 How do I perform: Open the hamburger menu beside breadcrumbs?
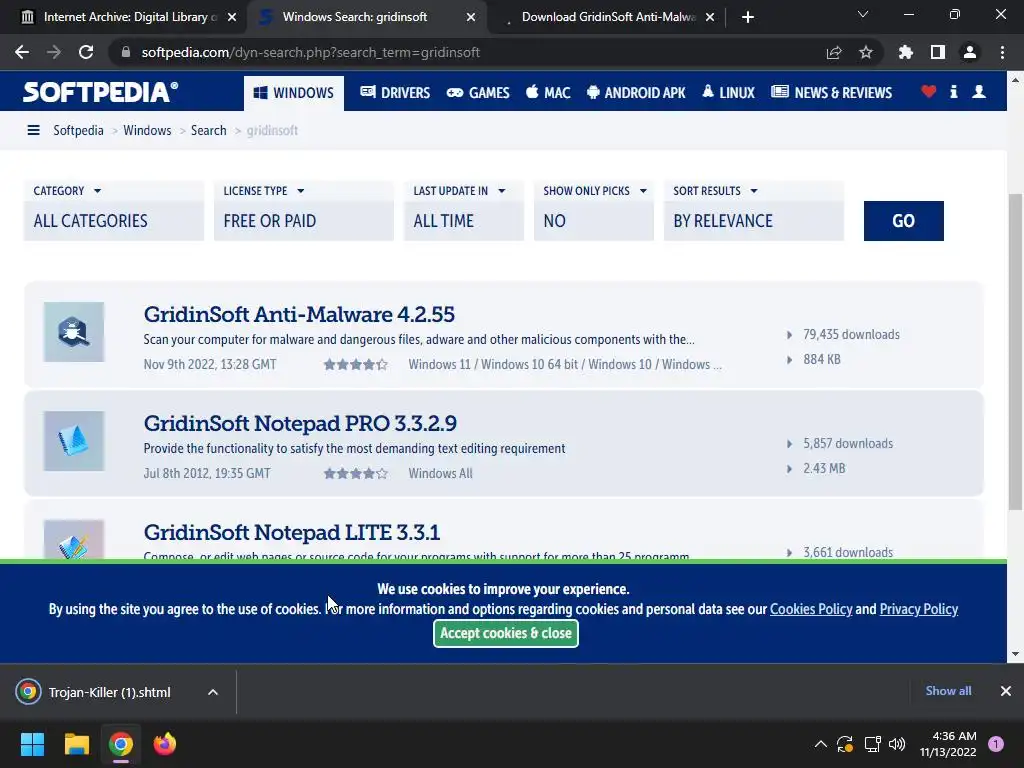coord(33,130)
